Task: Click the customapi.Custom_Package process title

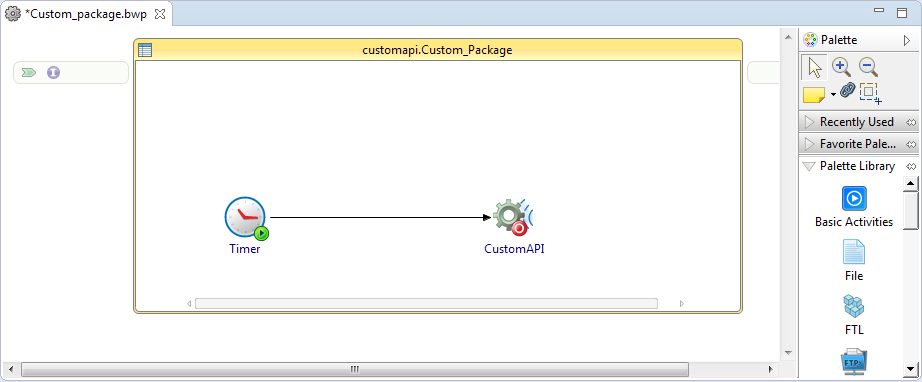Action: click(x=437, y=50)
